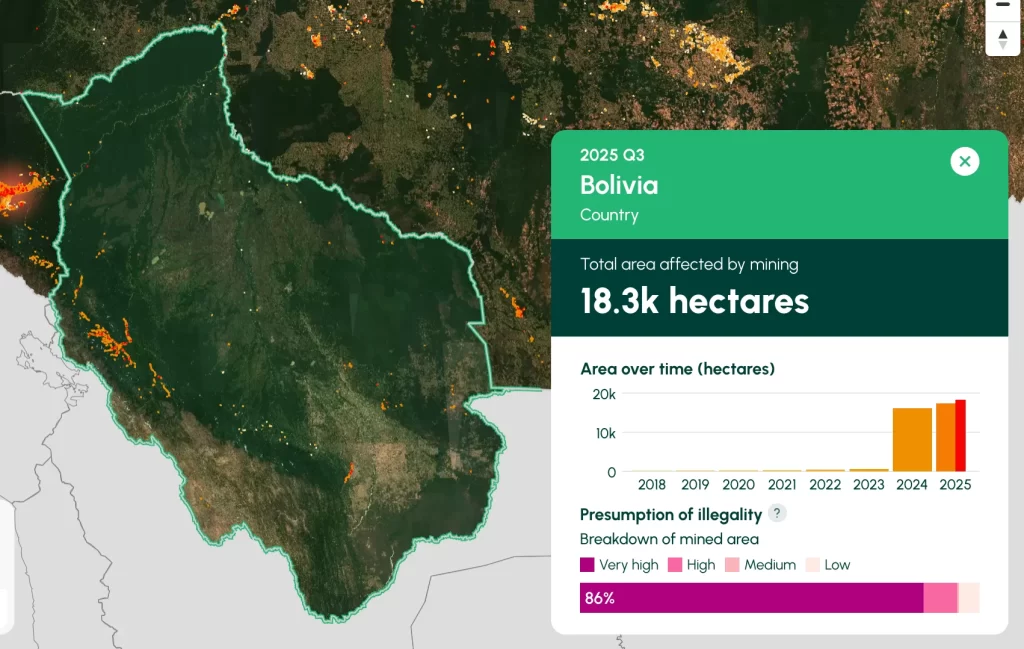The width and height of the screenshot is (1024, 649).
Task: Open help for Presumption of illegality
Action: coord(777,514)
